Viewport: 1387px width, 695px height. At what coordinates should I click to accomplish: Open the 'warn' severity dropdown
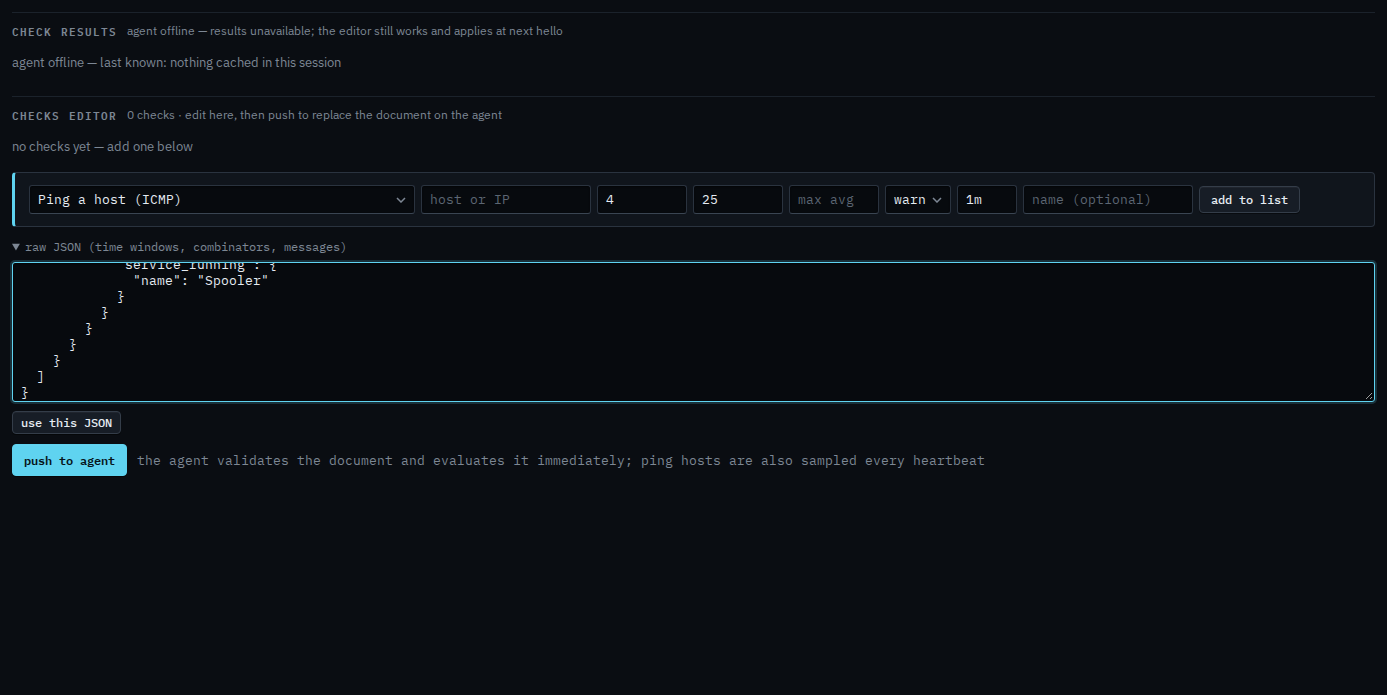(918, 199)
